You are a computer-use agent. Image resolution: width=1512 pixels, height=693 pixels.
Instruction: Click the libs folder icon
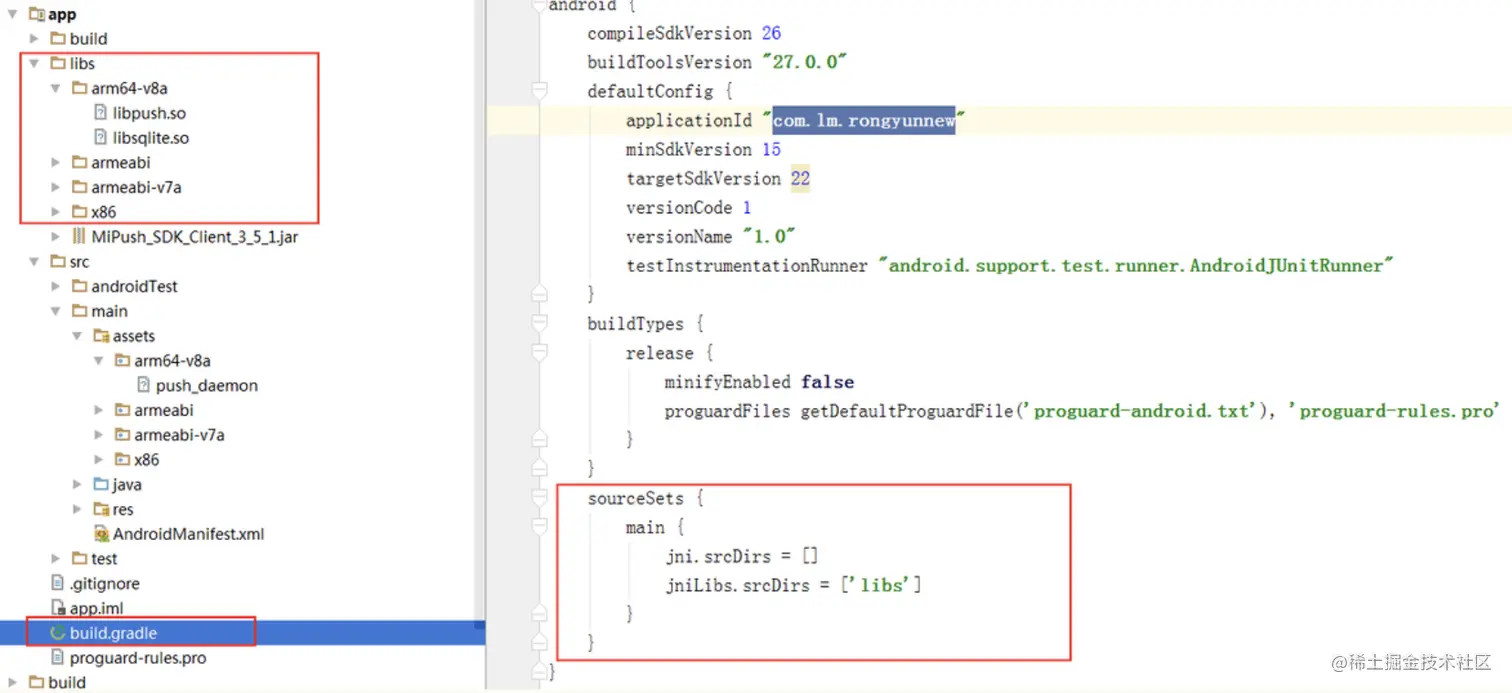point(58,63)
